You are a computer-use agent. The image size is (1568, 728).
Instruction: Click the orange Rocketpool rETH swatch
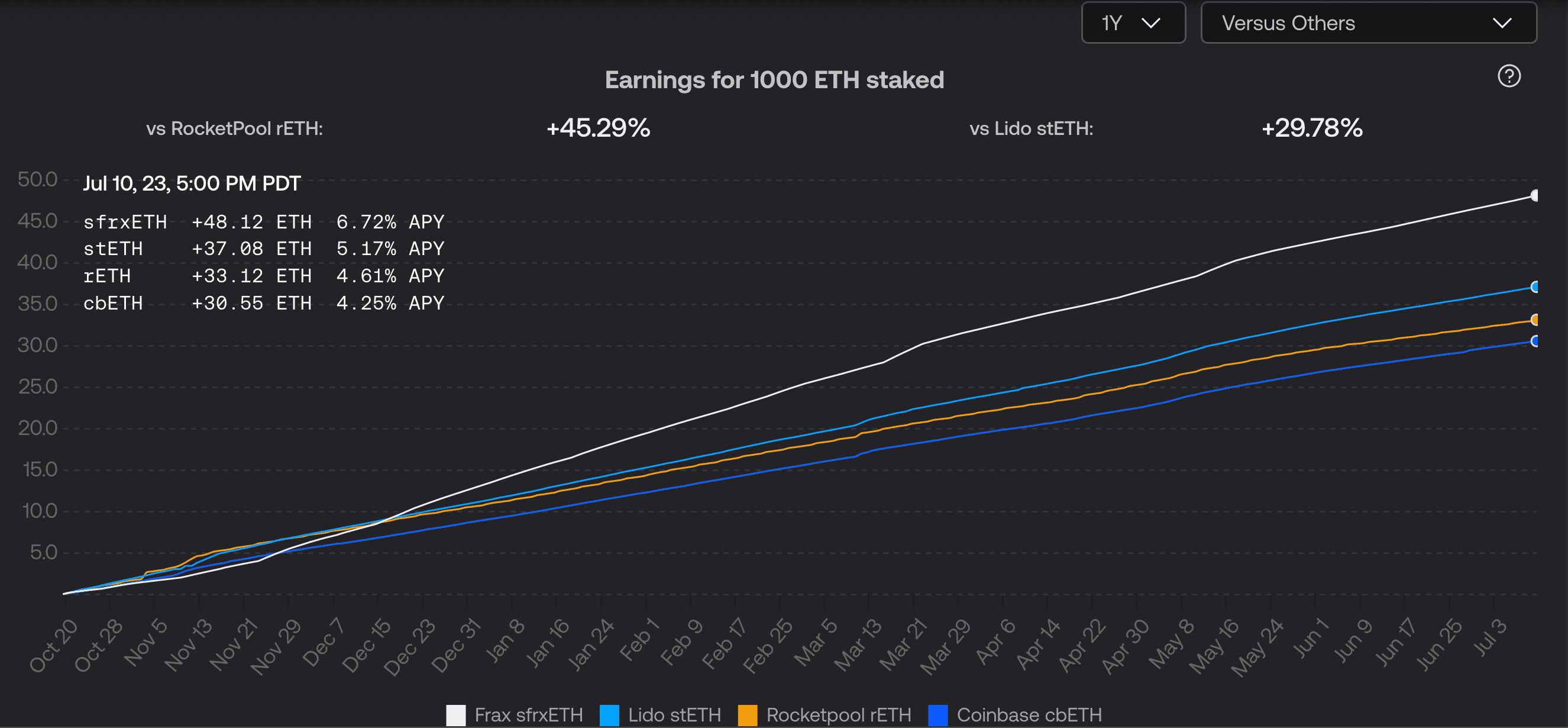click(x=747, y=714)
